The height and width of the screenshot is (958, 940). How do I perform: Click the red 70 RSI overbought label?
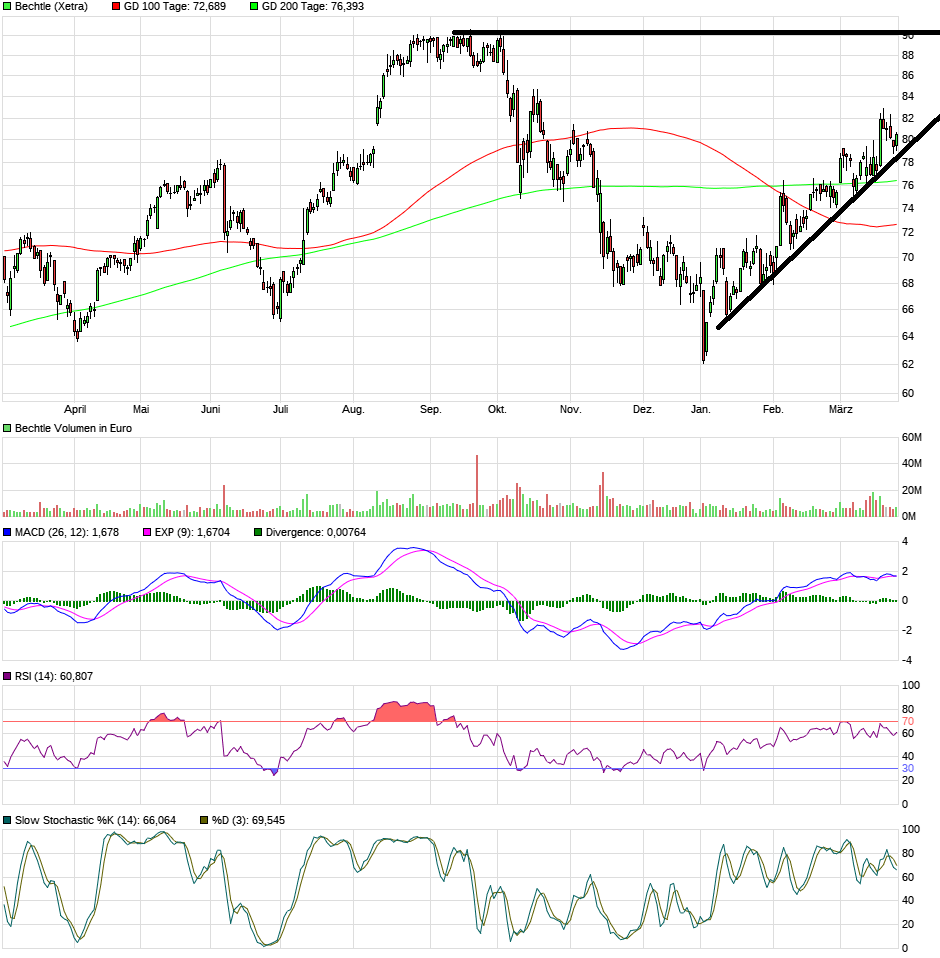pyautogui.click(x=908, y=722)
